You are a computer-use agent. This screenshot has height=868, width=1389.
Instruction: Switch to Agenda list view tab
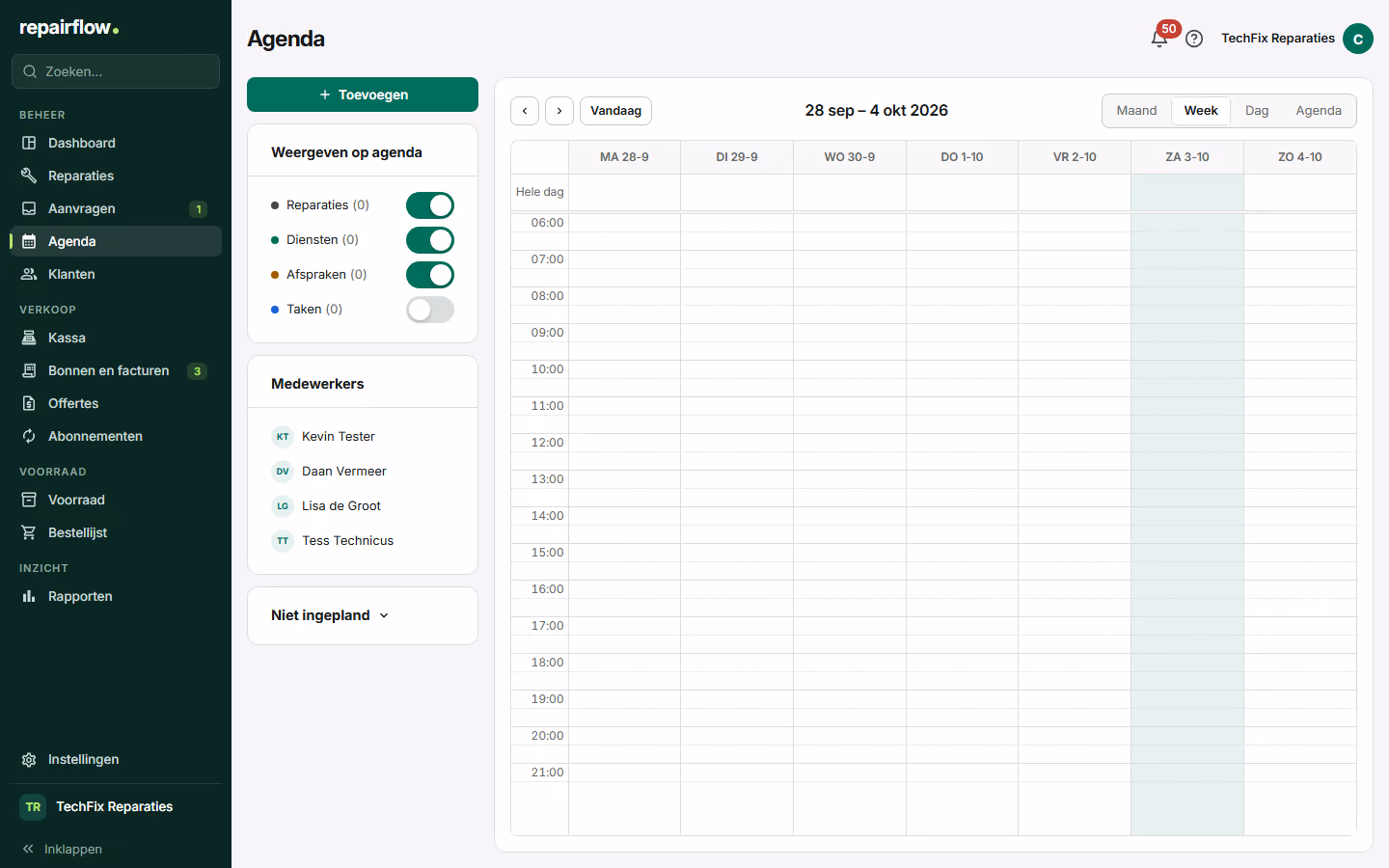coord(1319,111)
